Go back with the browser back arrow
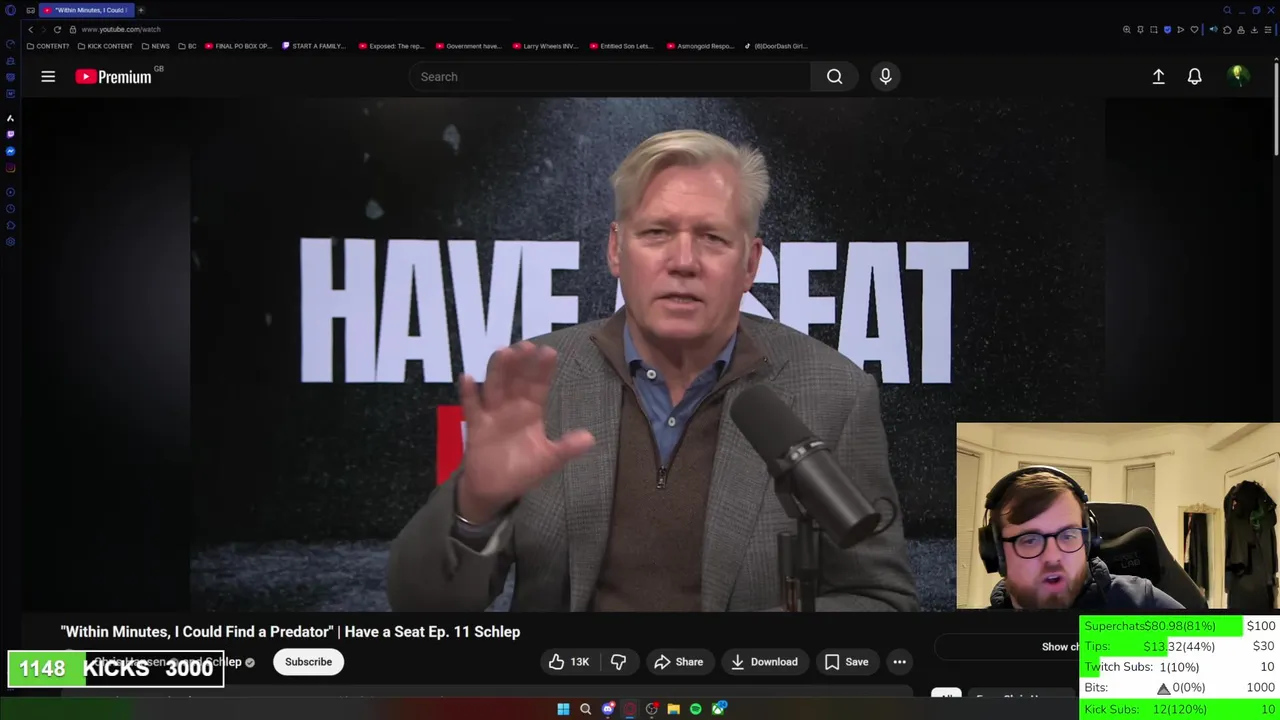The image size is (1280, 720). coord(30,29)
